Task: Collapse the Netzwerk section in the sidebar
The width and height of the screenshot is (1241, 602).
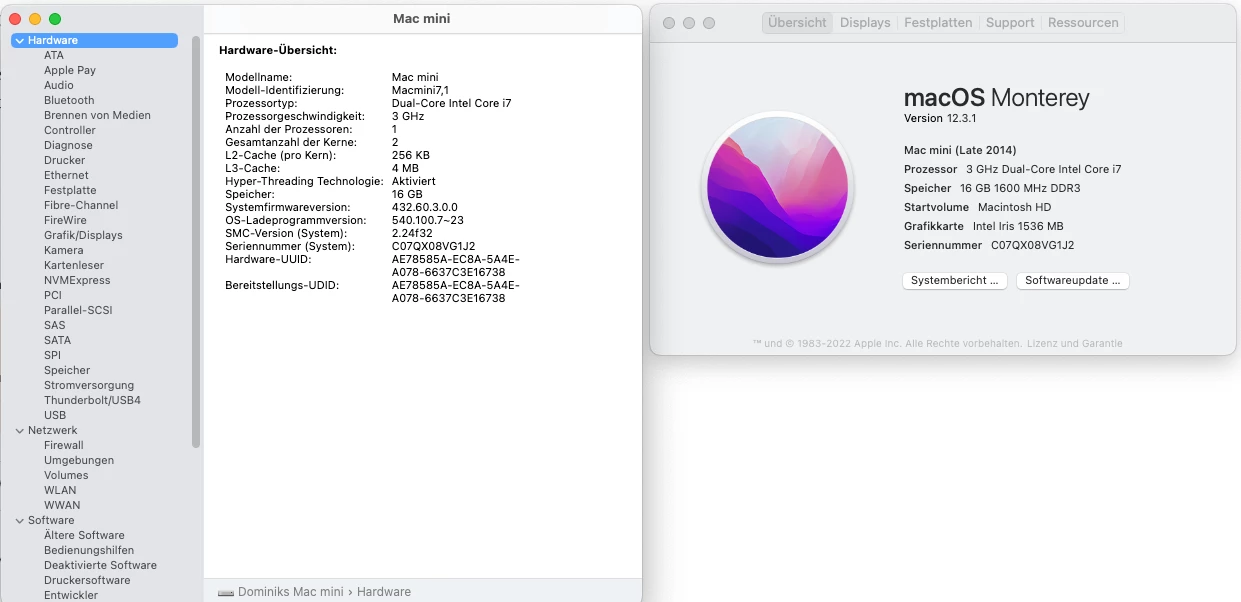Action: point(19,430)
